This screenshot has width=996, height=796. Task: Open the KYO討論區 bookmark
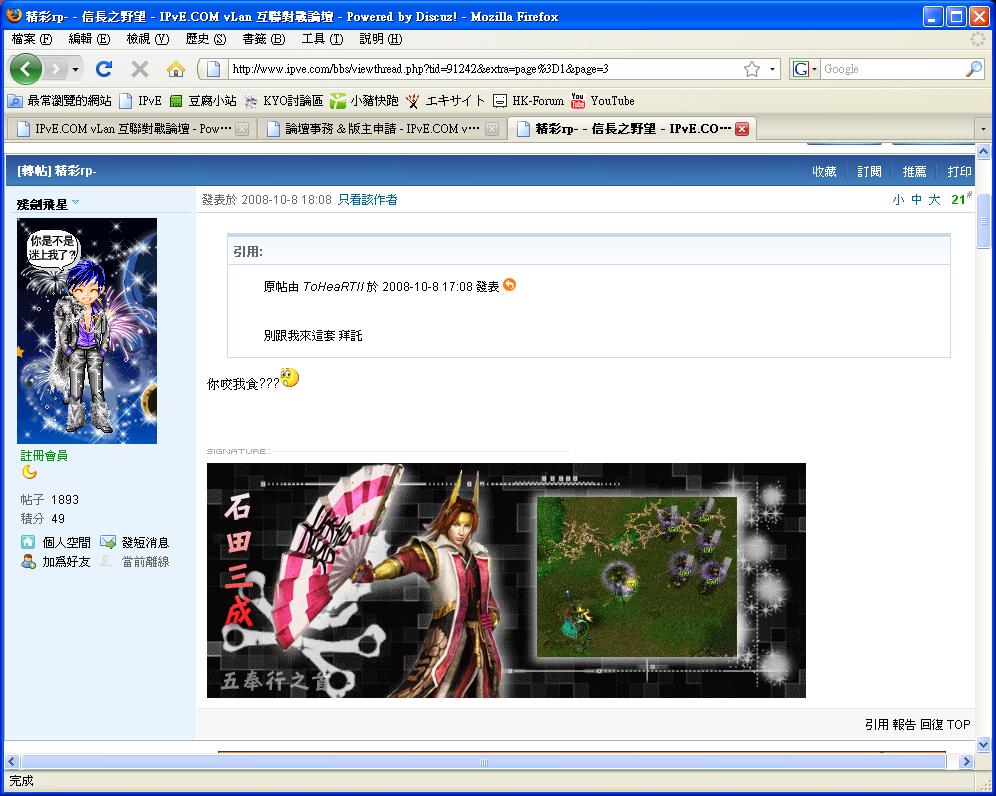pos(283,100)
